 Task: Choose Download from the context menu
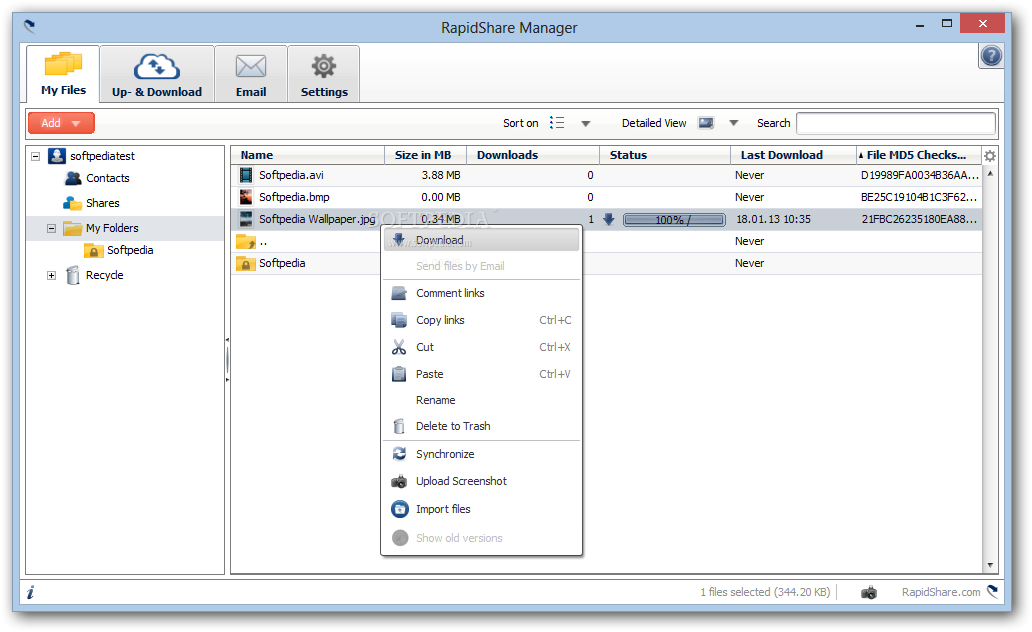pos(481,240)
